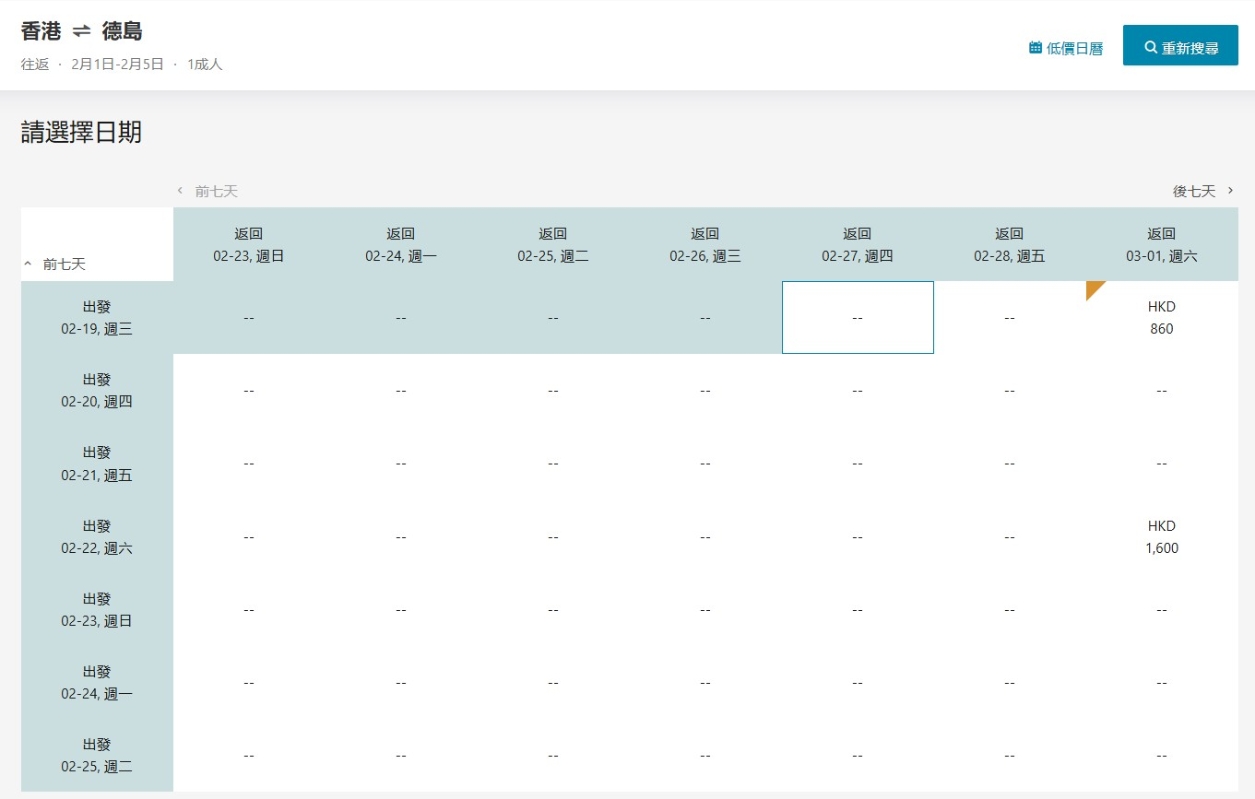The width and height of the screenshot is (1255, 799).
Task: Select departure row 02-22 週六
Action: tap(97, 537)
